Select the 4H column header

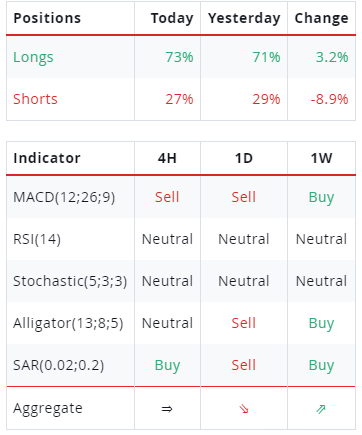(167, 158)
